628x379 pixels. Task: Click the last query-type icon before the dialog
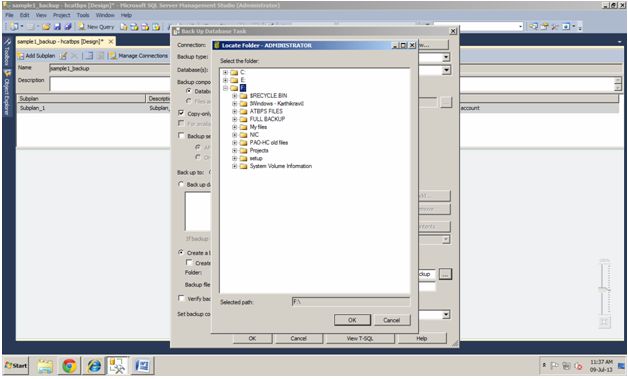156,27
